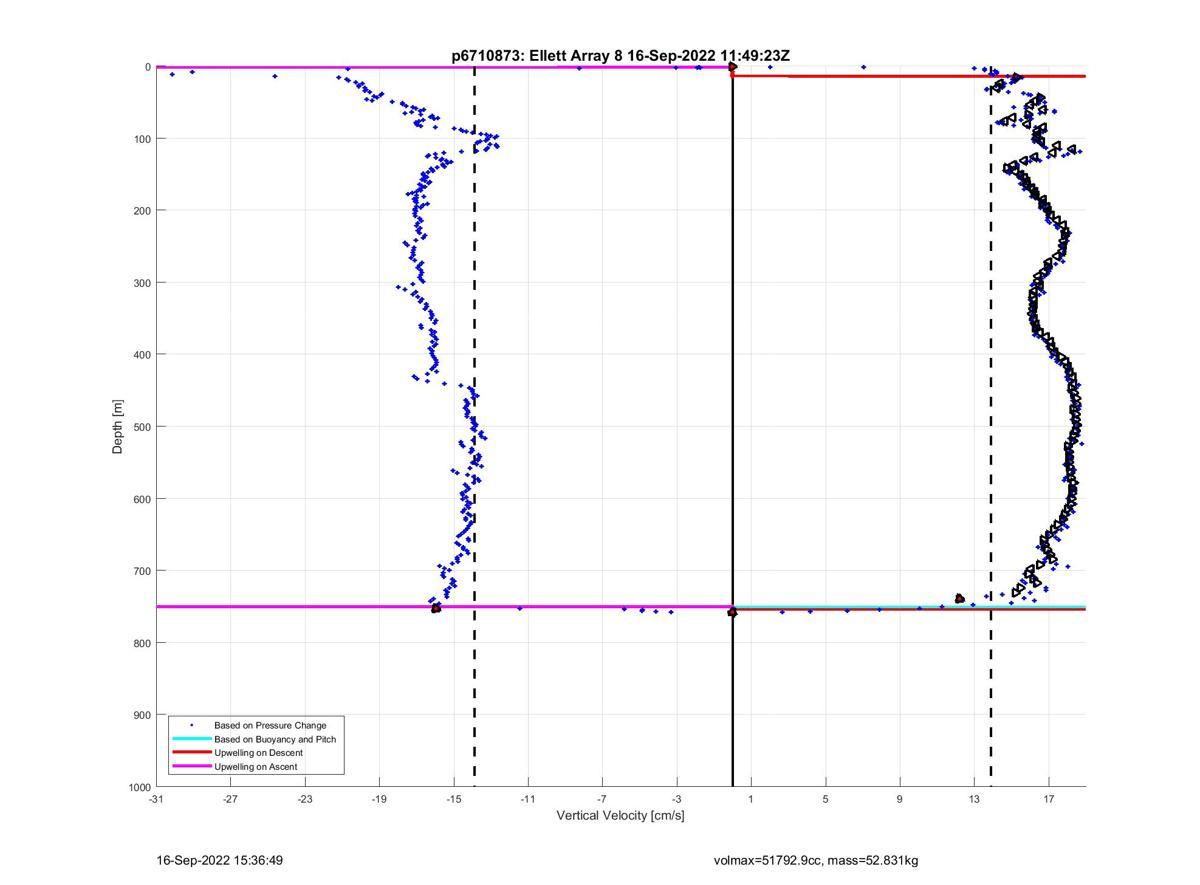This screenshot has height=885, width=1200.
Task: Click the x-axis tick label -31
Action: 156,799
